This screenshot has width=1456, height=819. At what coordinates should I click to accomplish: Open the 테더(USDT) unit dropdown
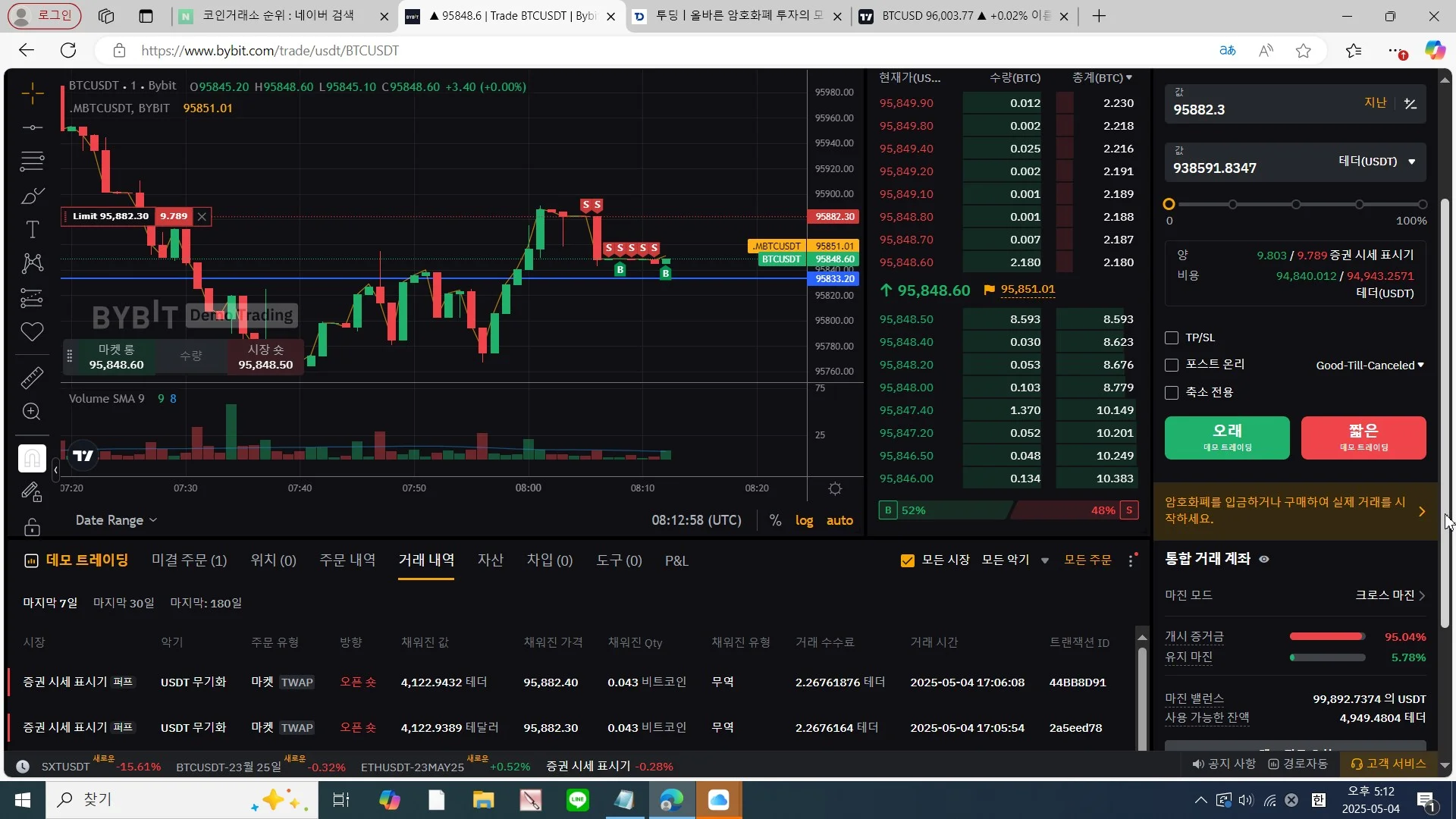tap(1376, 162)
